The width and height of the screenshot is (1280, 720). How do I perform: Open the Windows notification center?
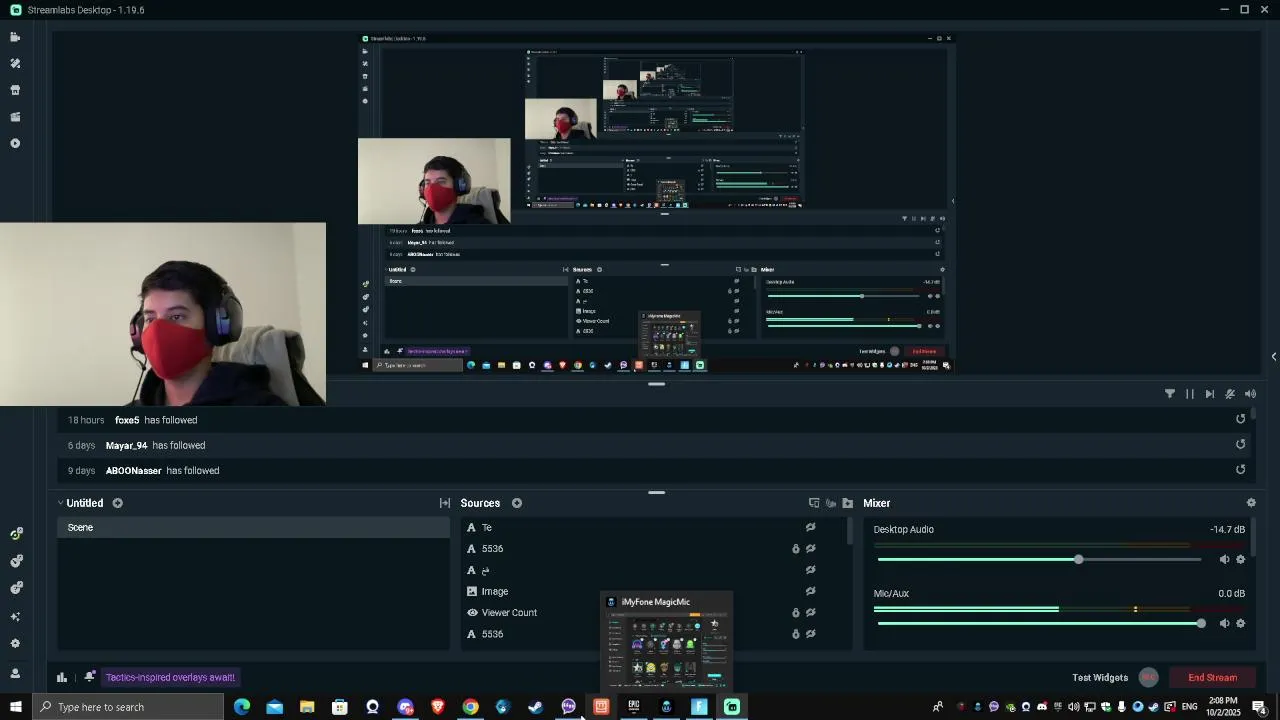(x=1259, y=707)
